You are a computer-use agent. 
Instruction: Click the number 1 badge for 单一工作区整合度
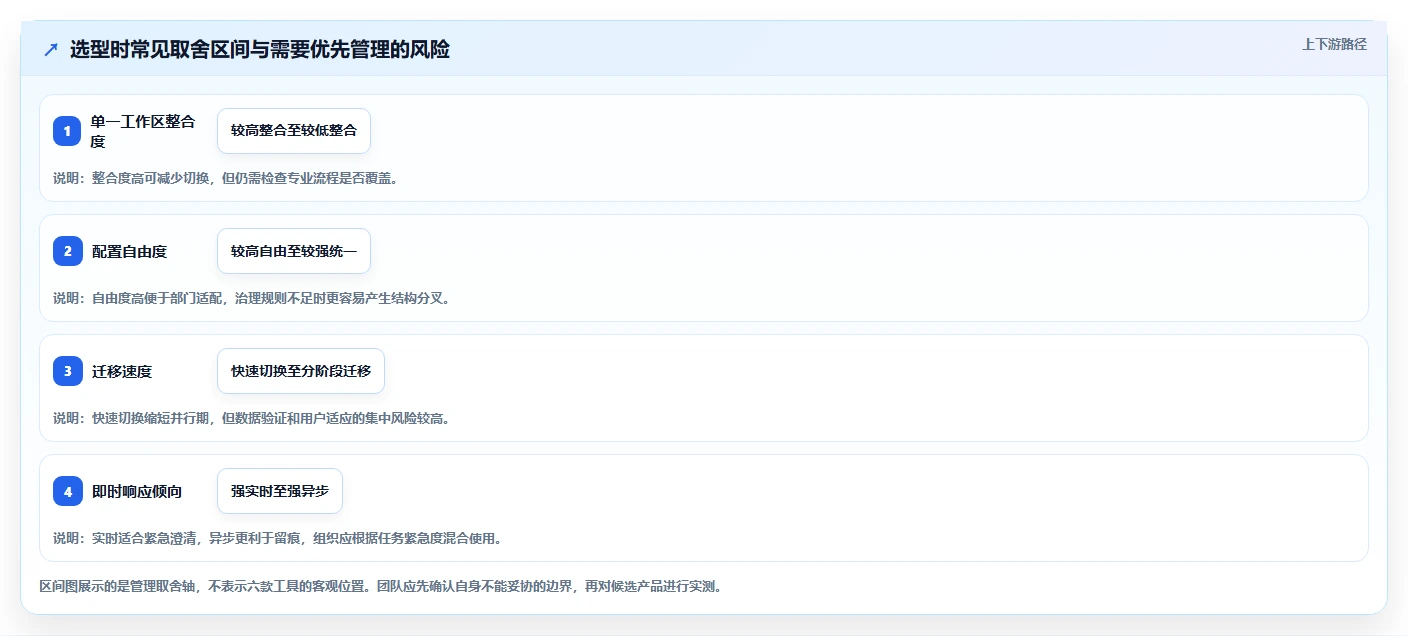[x=67, y=131]
